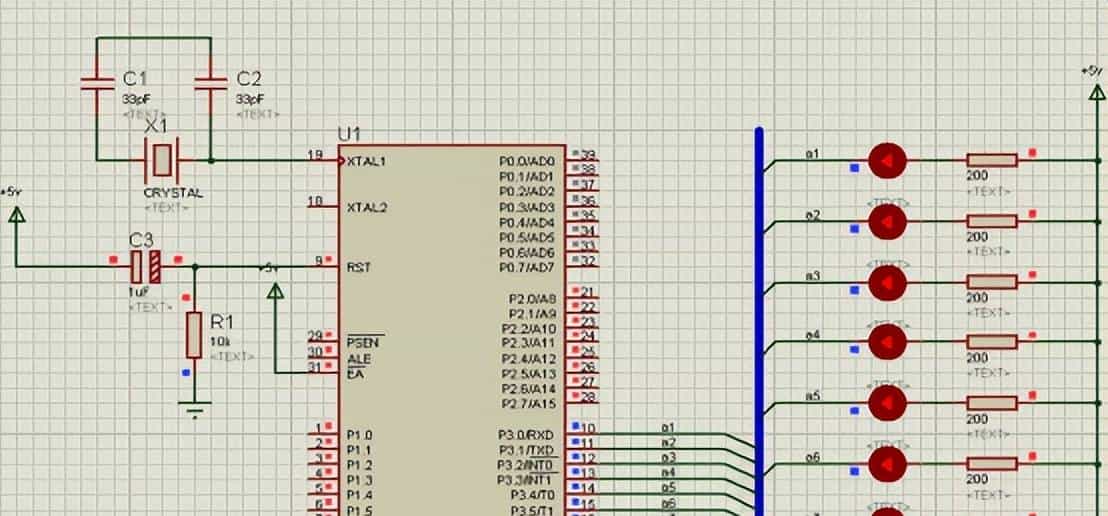The width and height of the screenshot is (1108, 516).
Task: Click the P0.0/AD0 pin label
Action: pyautogui.click(x=527, y=161)
